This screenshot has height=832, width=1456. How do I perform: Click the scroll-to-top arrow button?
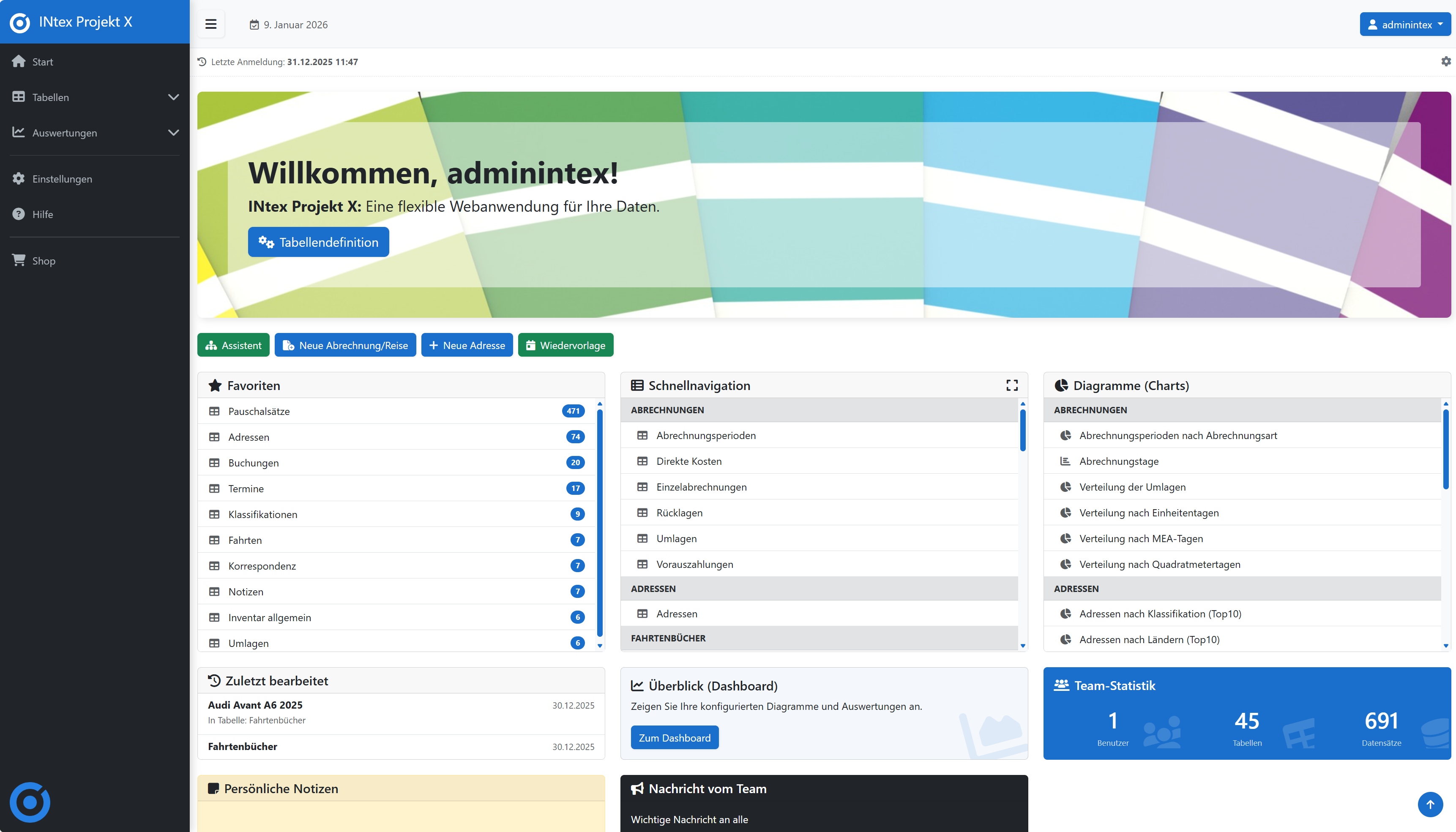click(1430, 804)
